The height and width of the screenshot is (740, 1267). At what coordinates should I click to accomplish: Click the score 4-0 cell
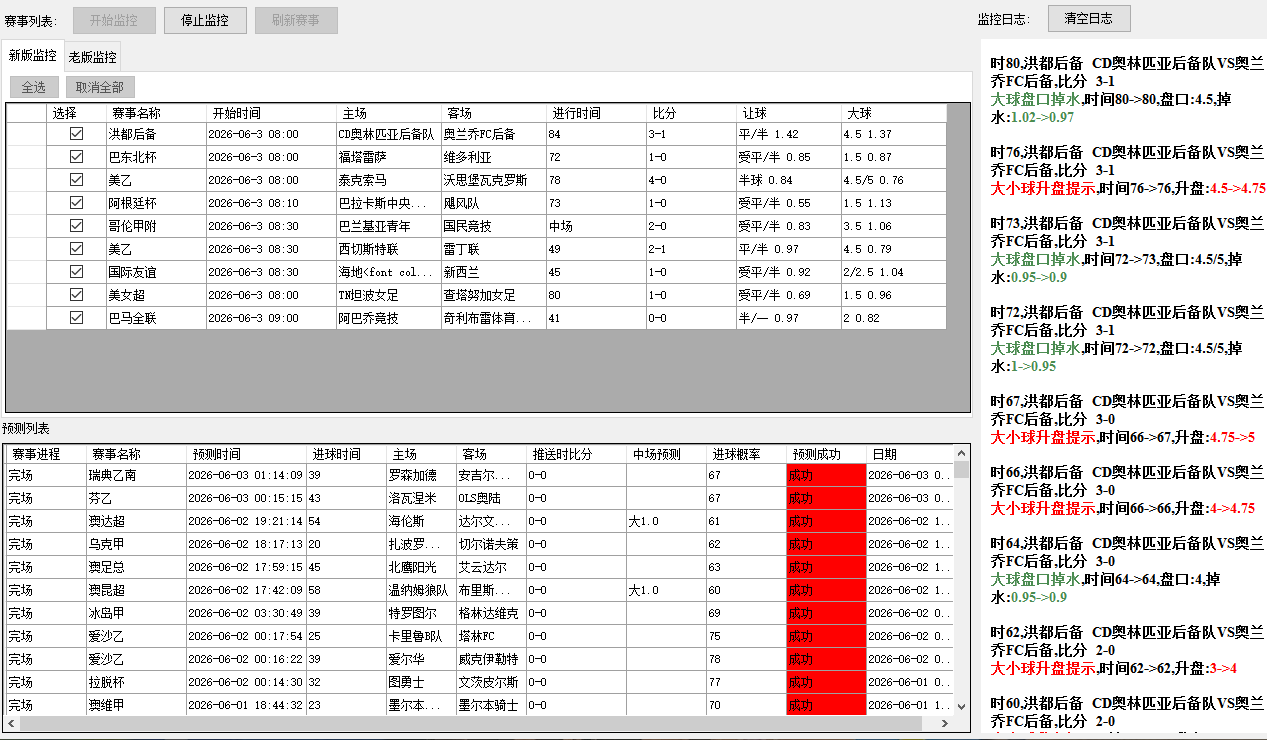691,180
